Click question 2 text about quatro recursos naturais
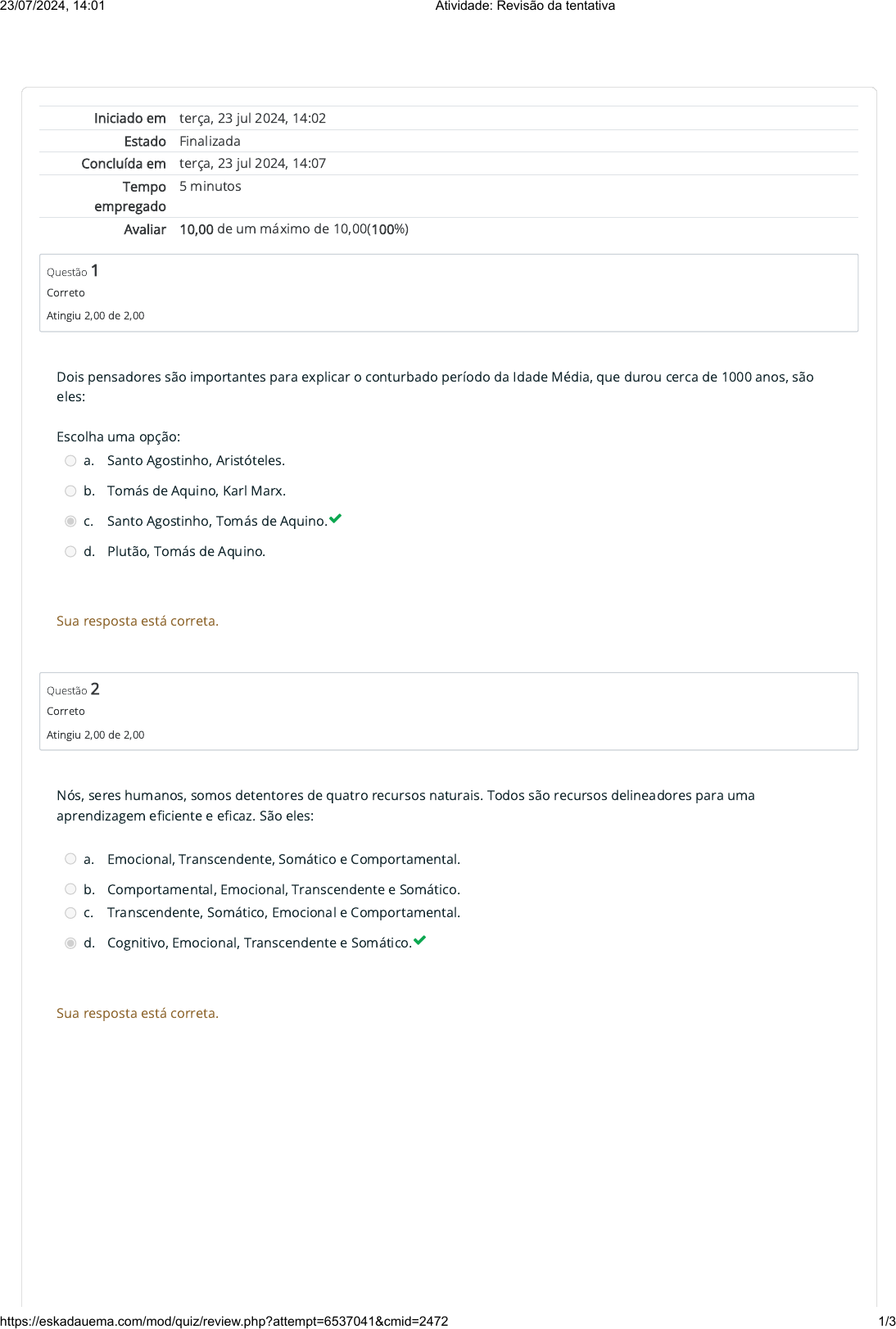The height and width of the screenshot is (1329, 896). [405, 805]
